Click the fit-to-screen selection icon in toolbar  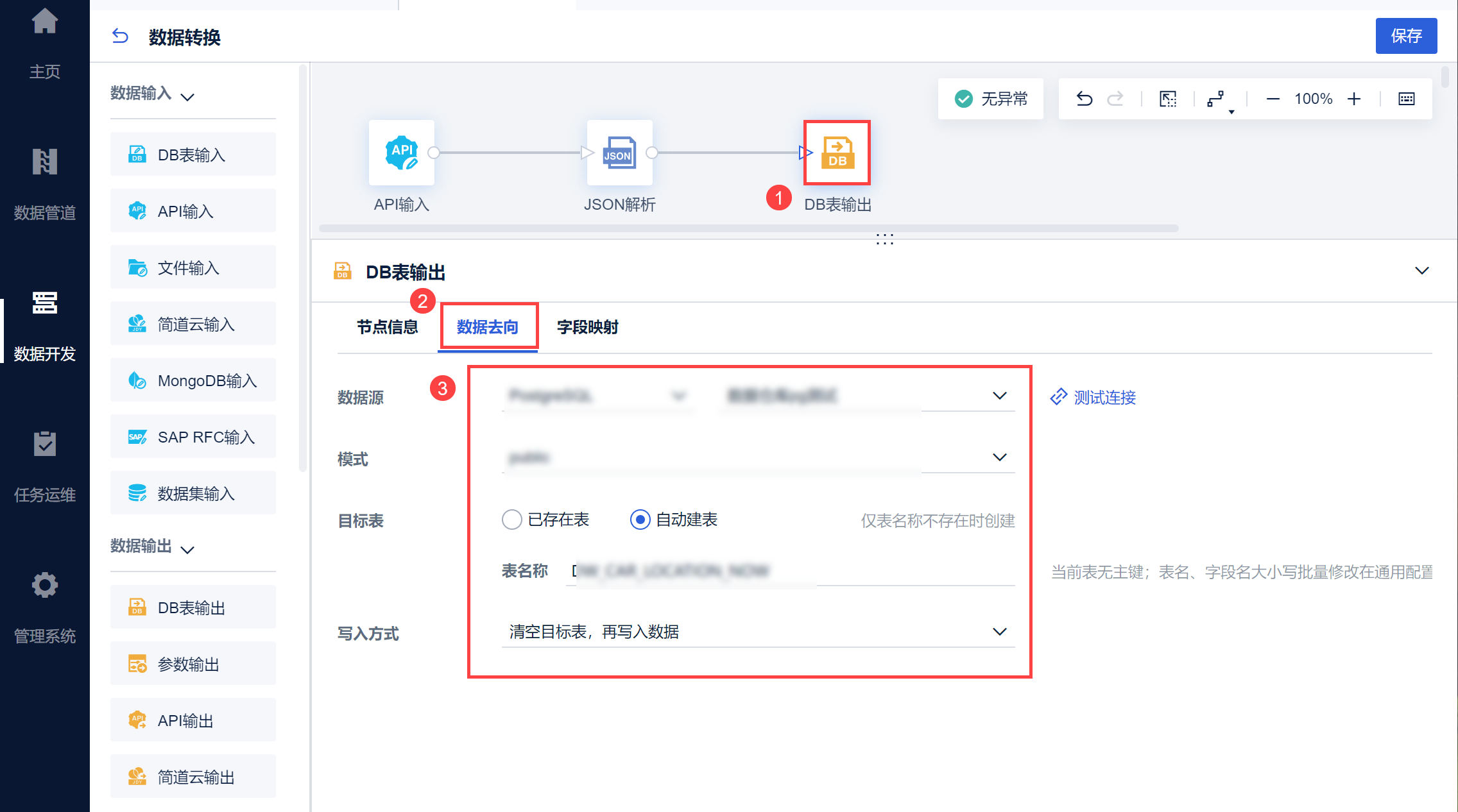coord(1168,99)
